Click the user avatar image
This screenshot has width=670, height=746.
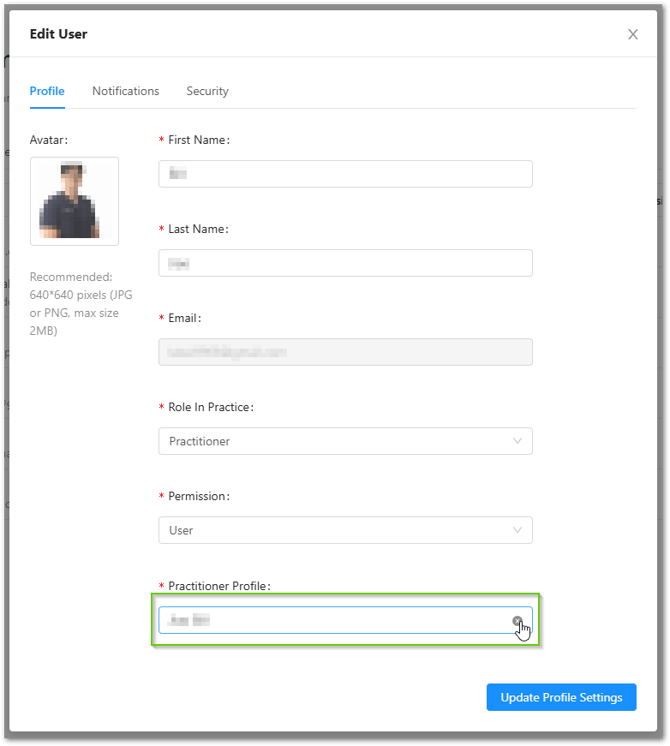click(x=74, y=201)
